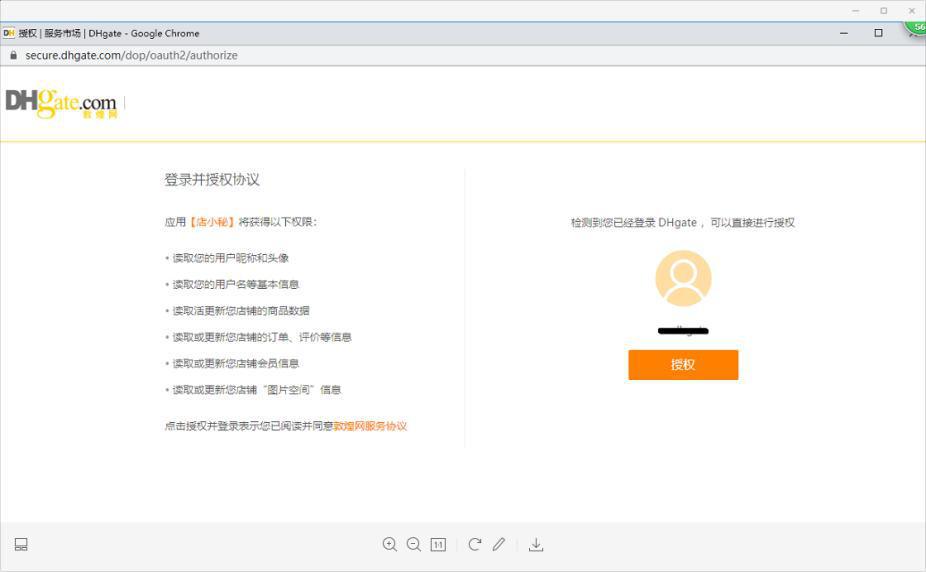Click the 读取您的用户昵称和头像 permission line
Screen dimensions: 926x572
pyautogui.click(x=230, y=258)
